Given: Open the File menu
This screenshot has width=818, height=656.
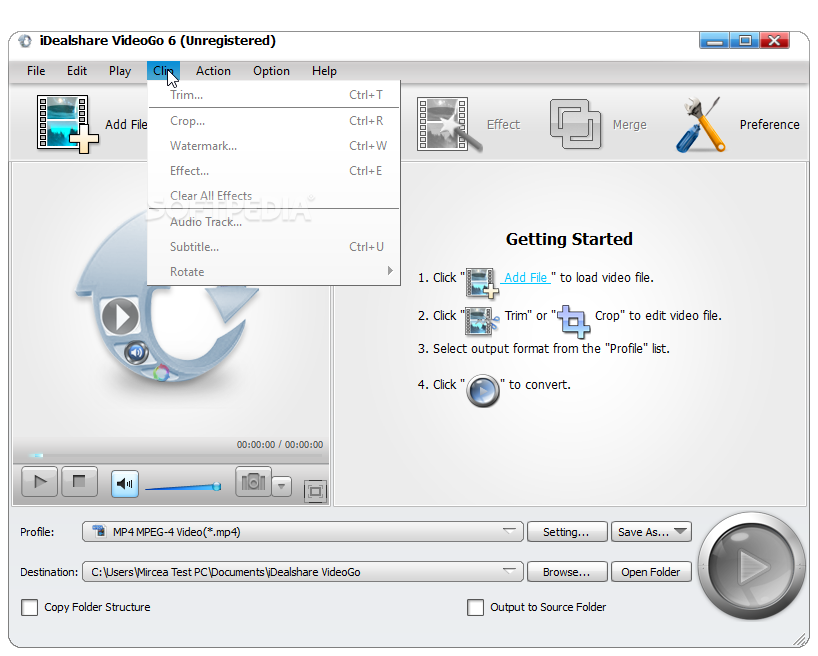Looking at the screenshot, I should point(36,71).
